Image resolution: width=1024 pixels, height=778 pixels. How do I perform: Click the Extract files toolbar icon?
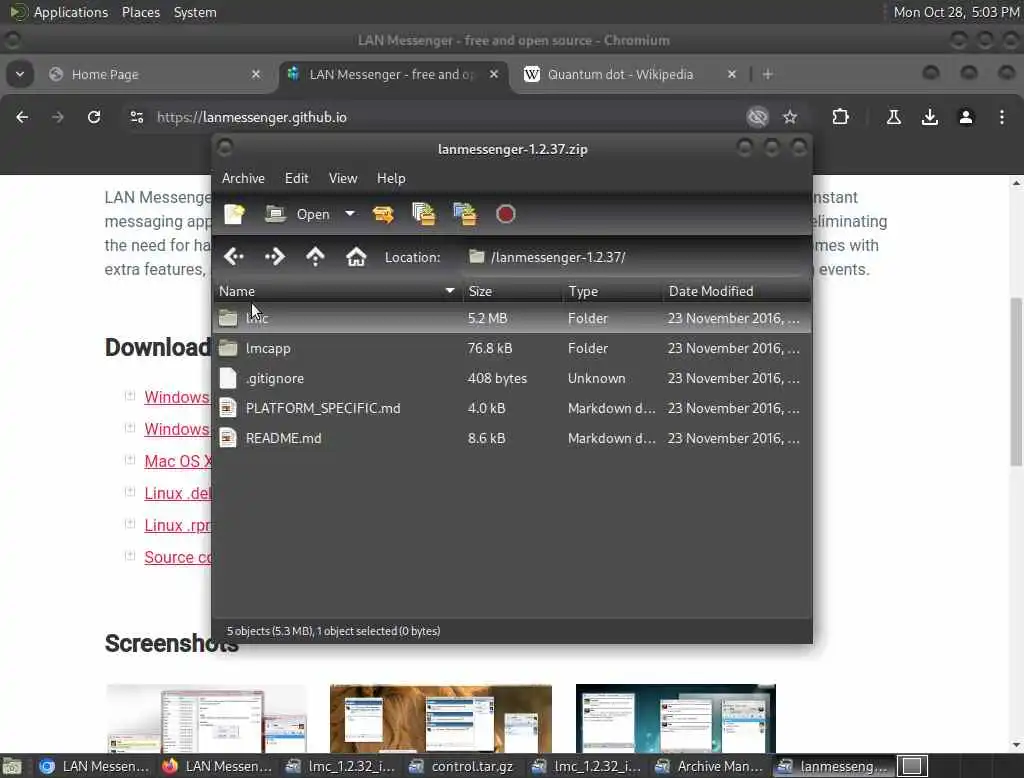[x=383, y=214]
